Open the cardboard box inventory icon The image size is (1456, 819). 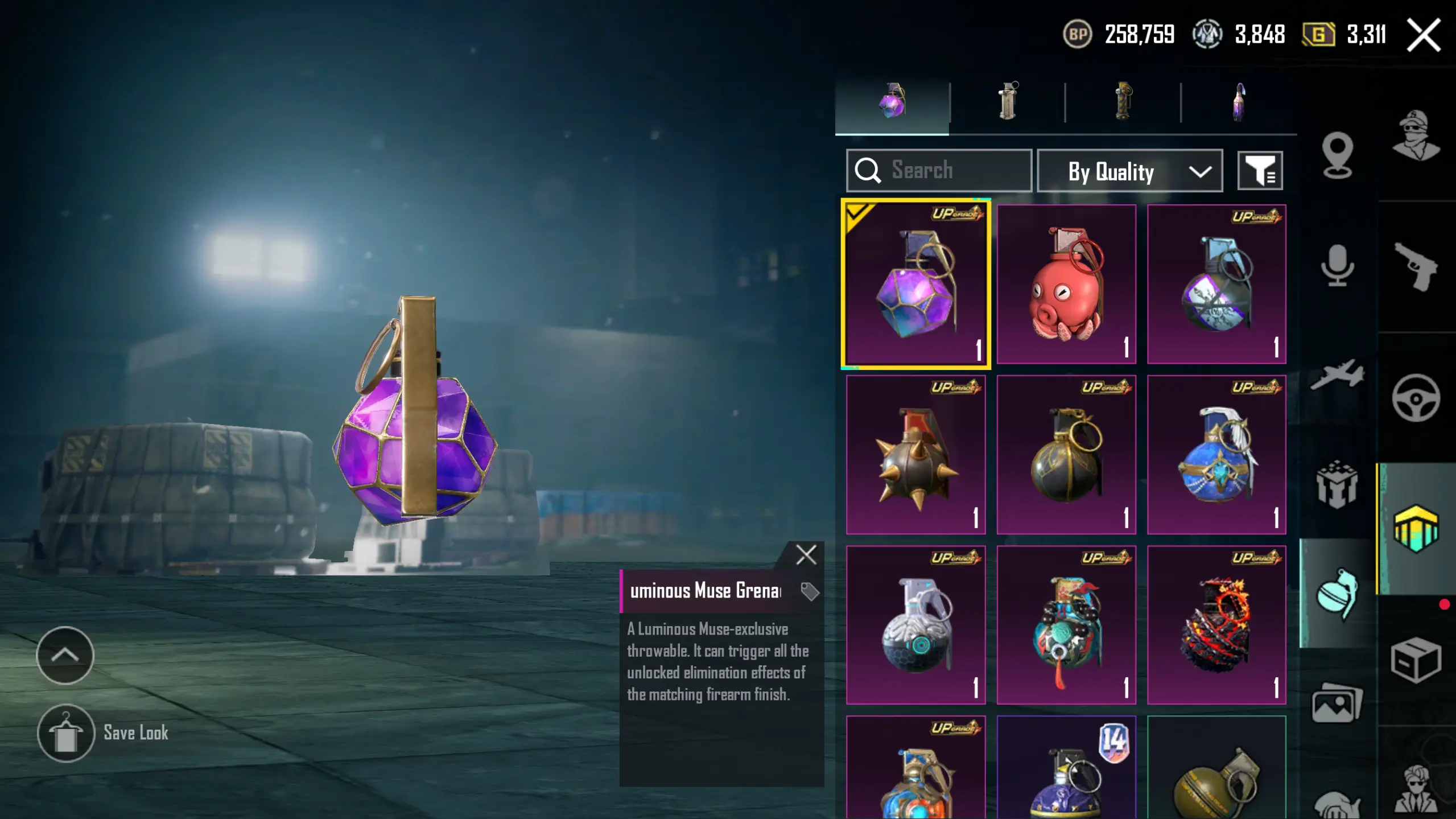coord(1416,660)
